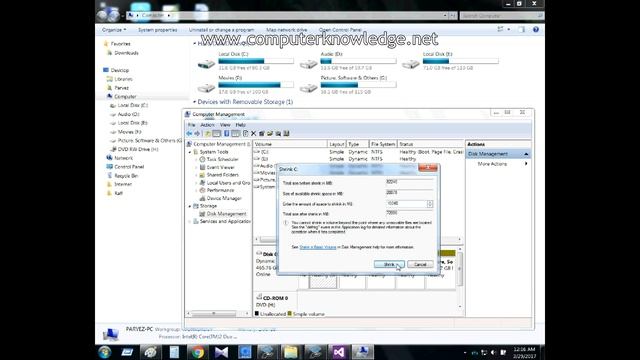Click the Search Computer field
The width and height of the screenshot is (640, 360).
tap(502, 16)
